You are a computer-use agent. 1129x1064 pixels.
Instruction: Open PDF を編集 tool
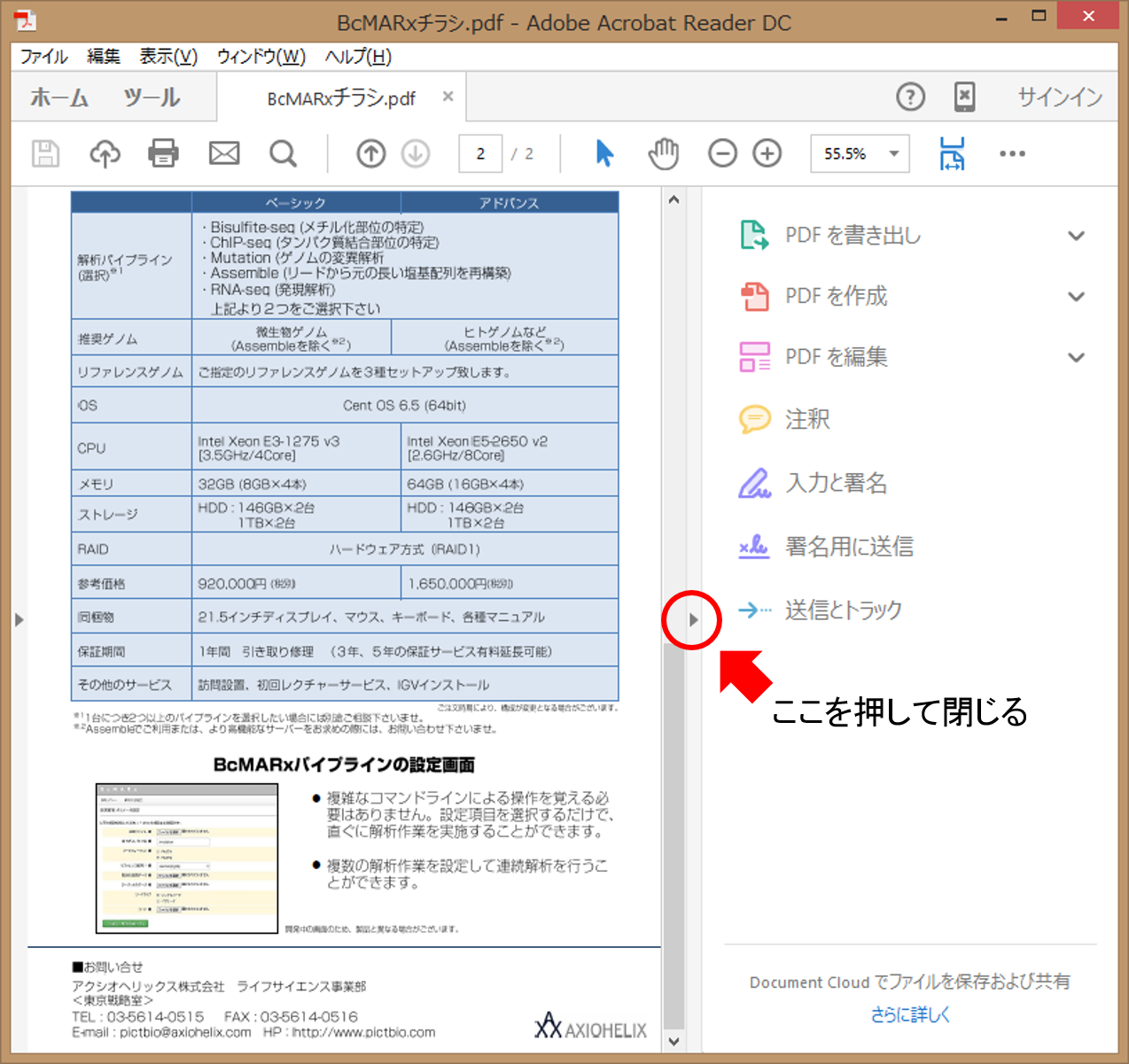pyautogui.click(x=814, y=357)
